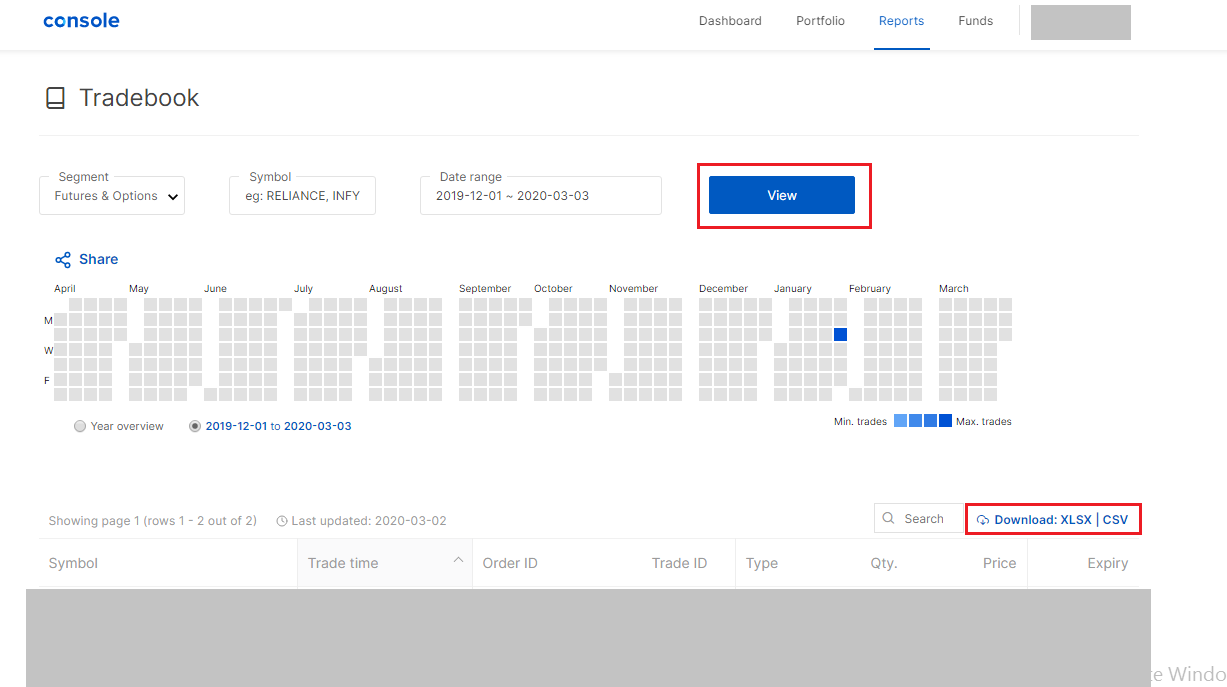
Task: Expand Futures & Options selector chevron
Action: tap(172, 195)
